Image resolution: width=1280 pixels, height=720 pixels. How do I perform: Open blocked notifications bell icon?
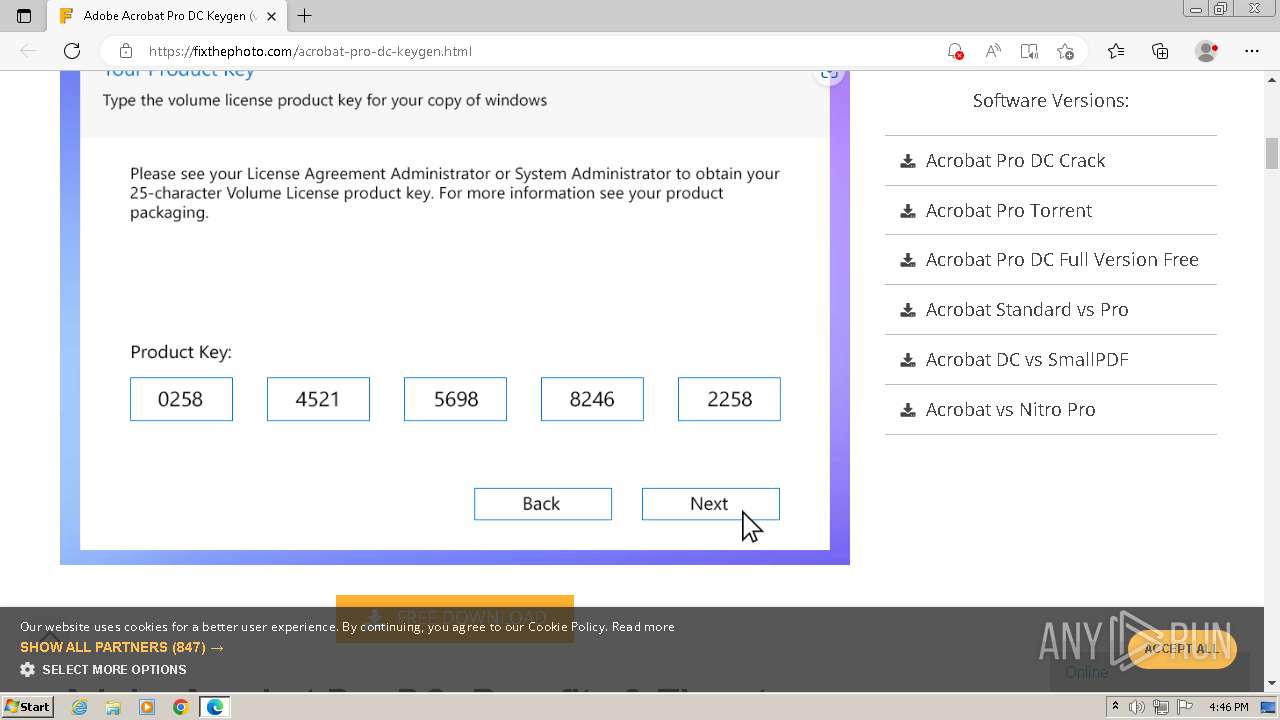click(x=955, y=51)
